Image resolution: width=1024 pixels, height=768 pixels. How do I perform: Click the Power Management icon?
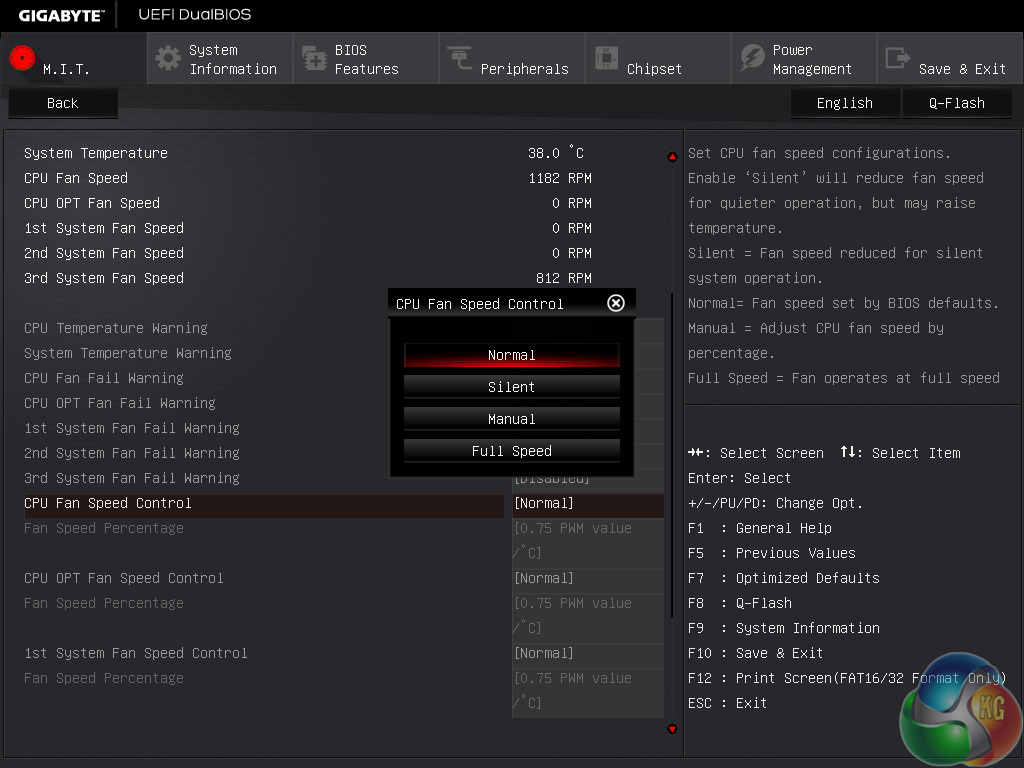pos(752,58)
